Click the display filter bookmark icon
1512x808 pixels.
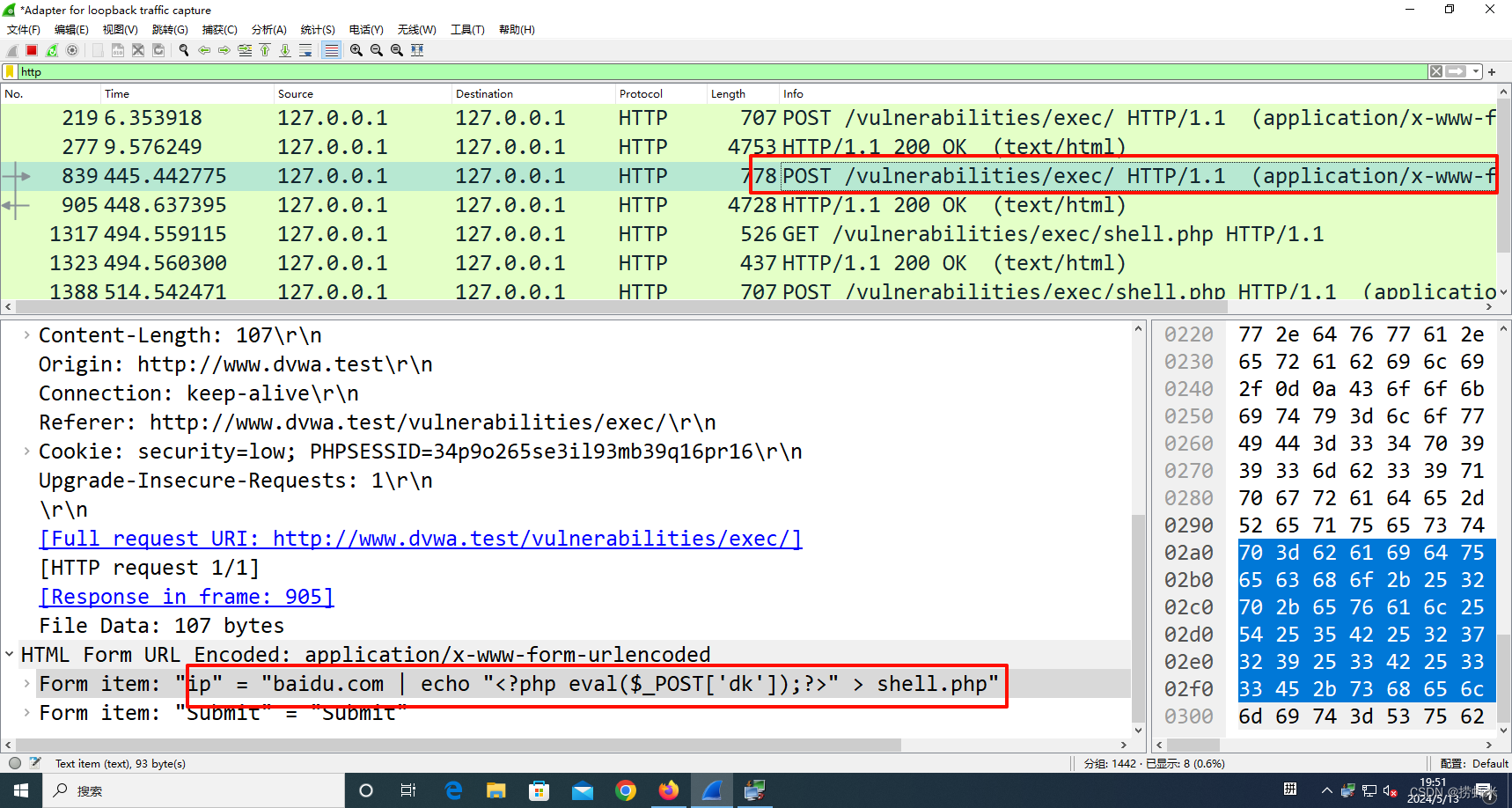pos(10,71)
